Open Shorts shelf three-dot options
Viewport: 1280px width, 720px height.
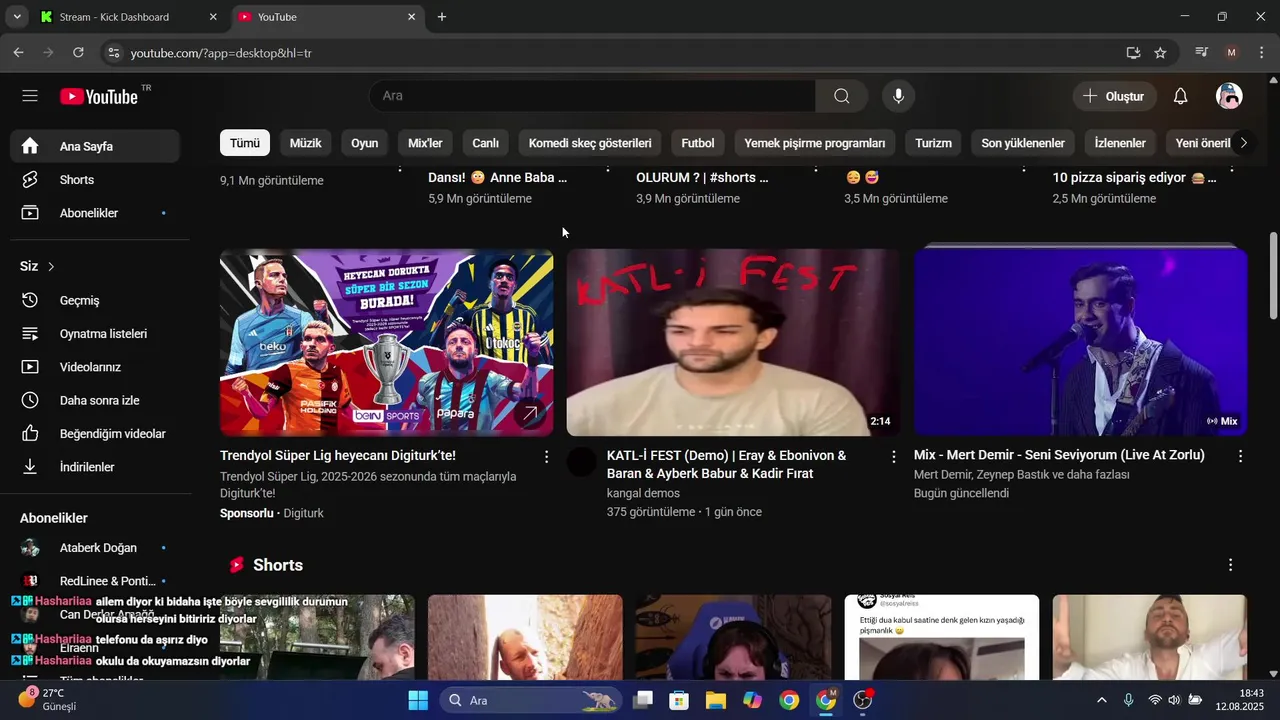1230,565
